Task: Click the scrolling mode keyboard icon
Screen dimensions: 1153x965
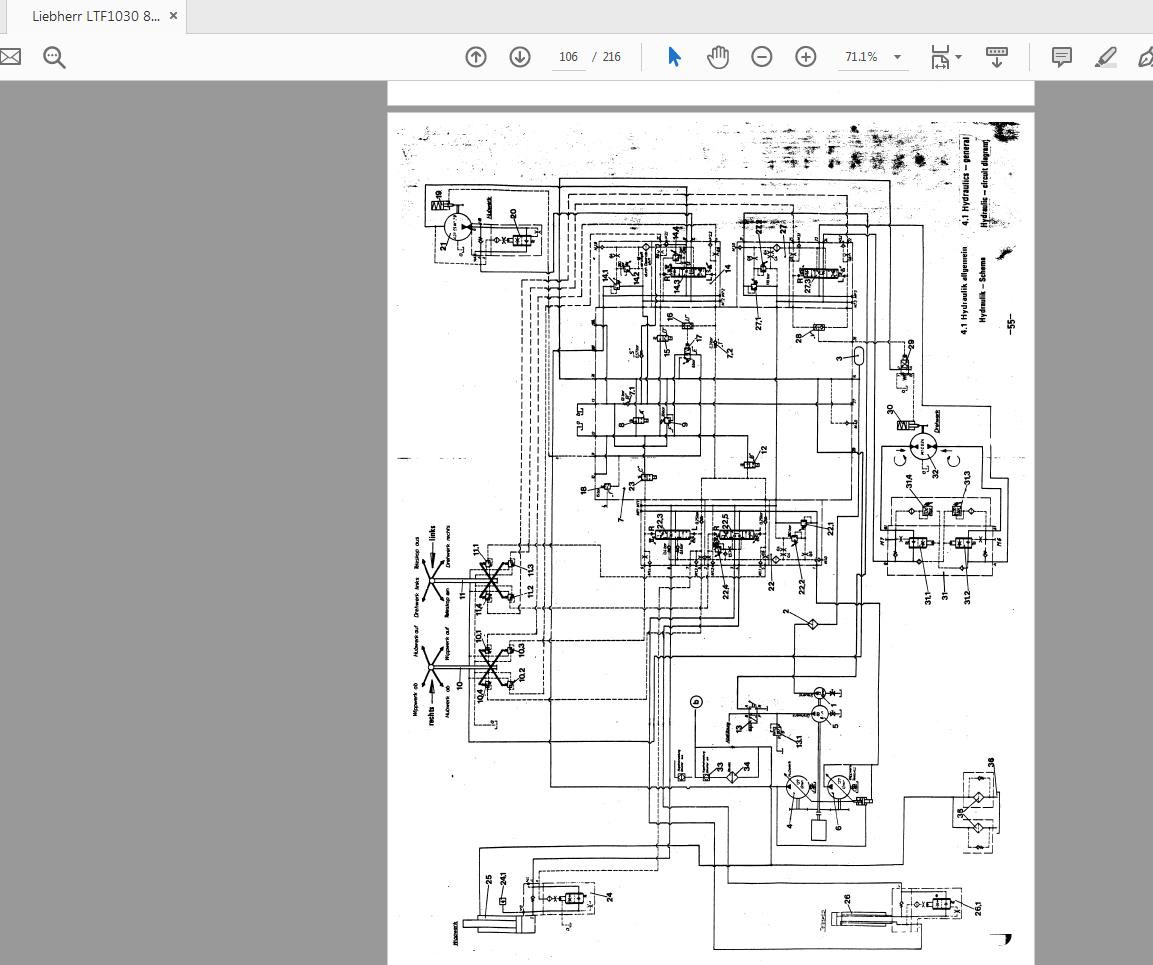Action: coord(996,57)
